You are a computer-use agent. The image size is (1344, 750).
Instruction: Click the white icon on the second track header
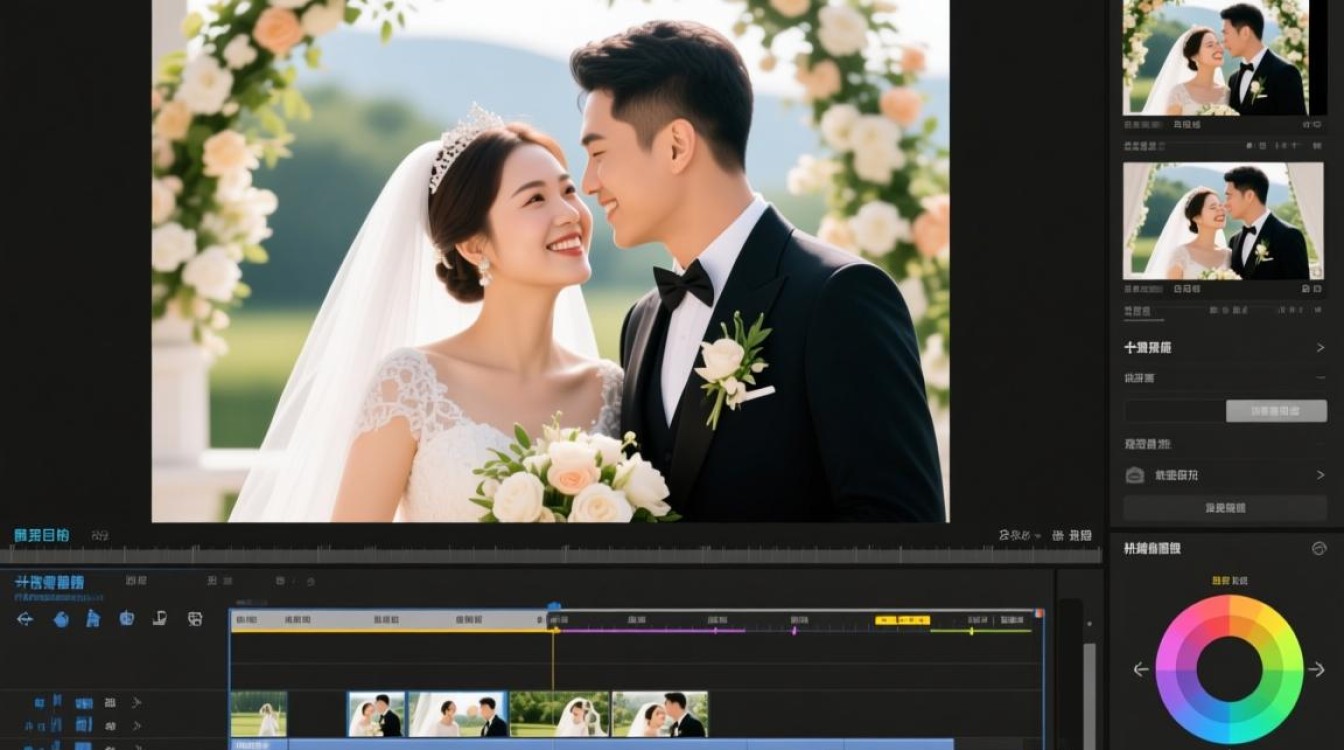click(x=110, y=727)
